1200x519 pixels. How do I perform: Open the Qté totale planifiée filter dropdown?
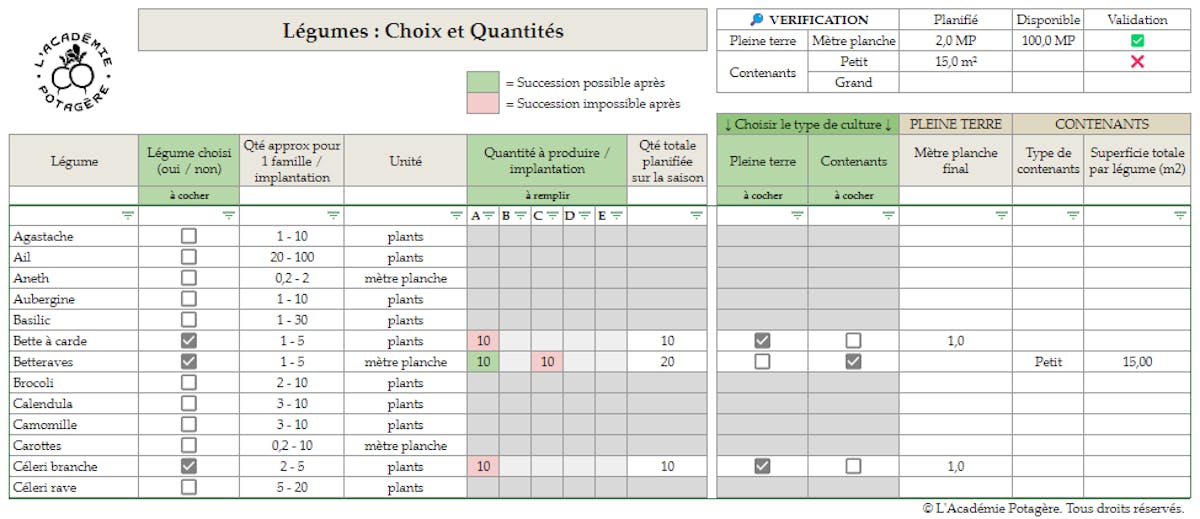click(x=697, y=215)
